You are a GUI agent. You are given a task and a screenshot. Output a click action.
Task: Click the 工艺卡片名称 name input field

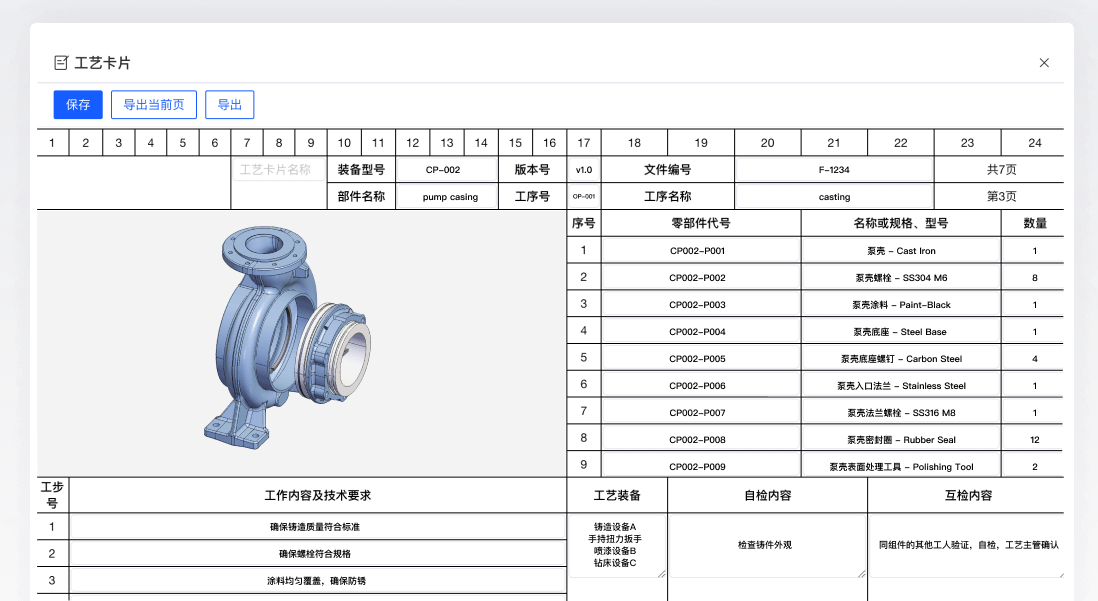(x=278, y=170)
